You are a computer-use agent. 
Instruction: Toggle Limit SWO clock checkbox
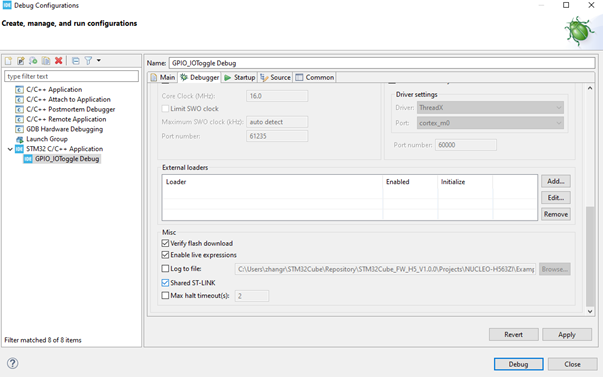[165, 109]
